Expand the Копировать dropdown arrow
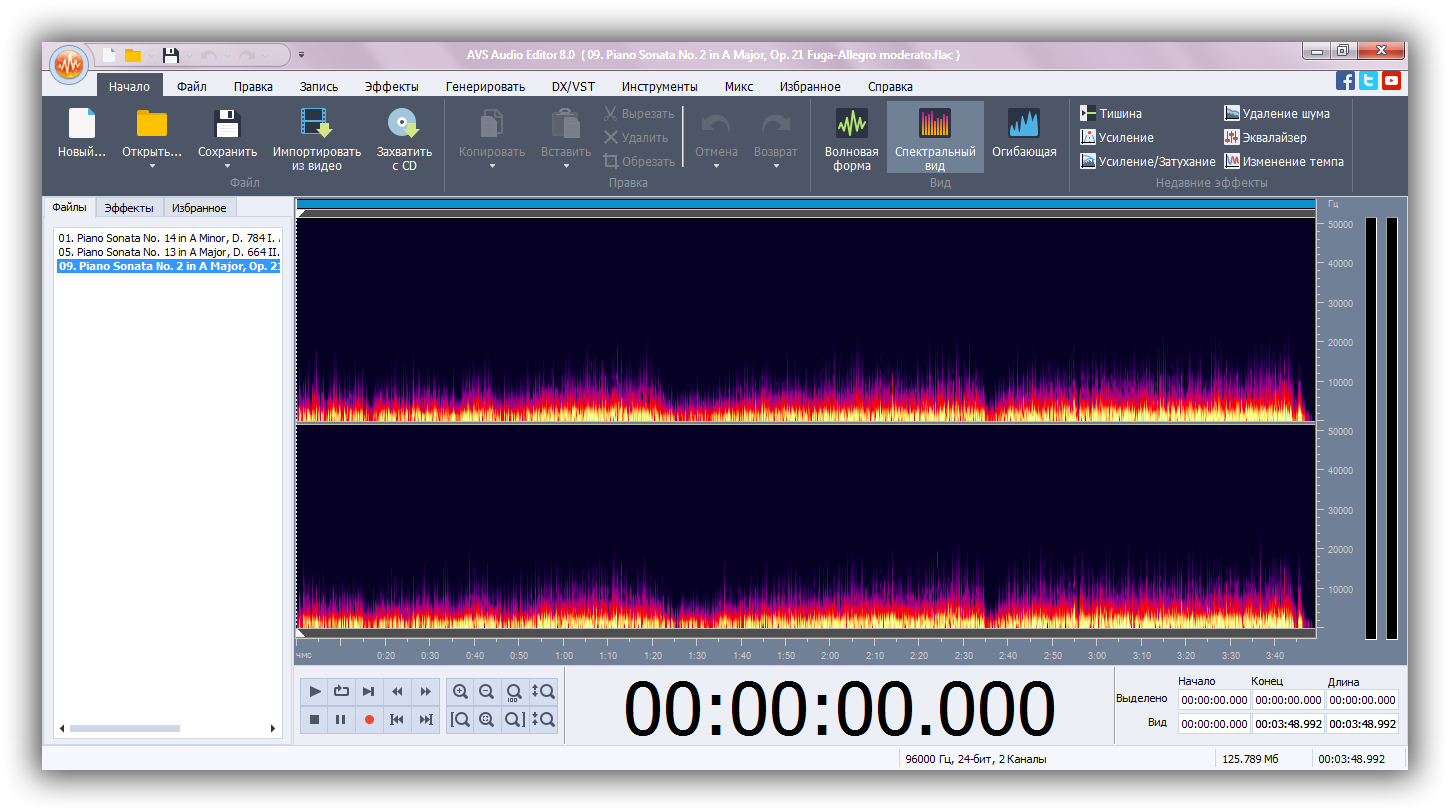This screenshot has width=1450, height=812. (492, 166)
